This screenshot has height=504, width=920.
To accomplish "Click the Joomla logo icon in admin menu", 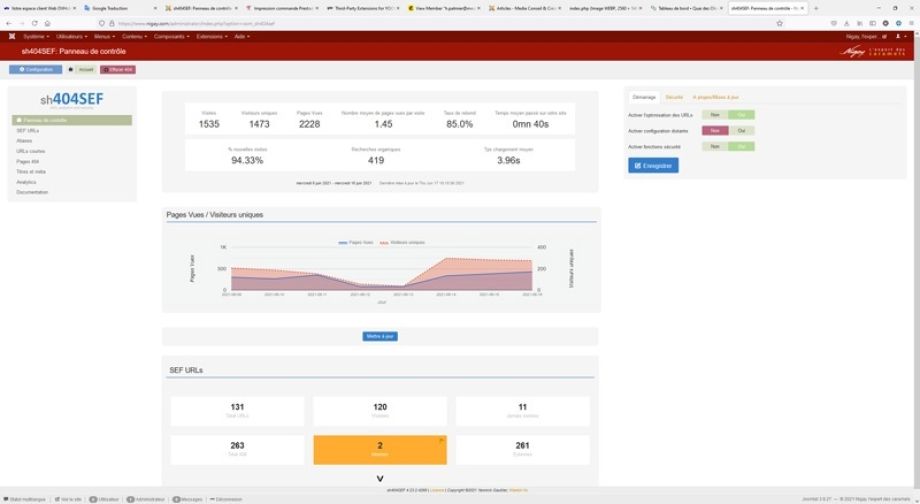I will point(12,36).
